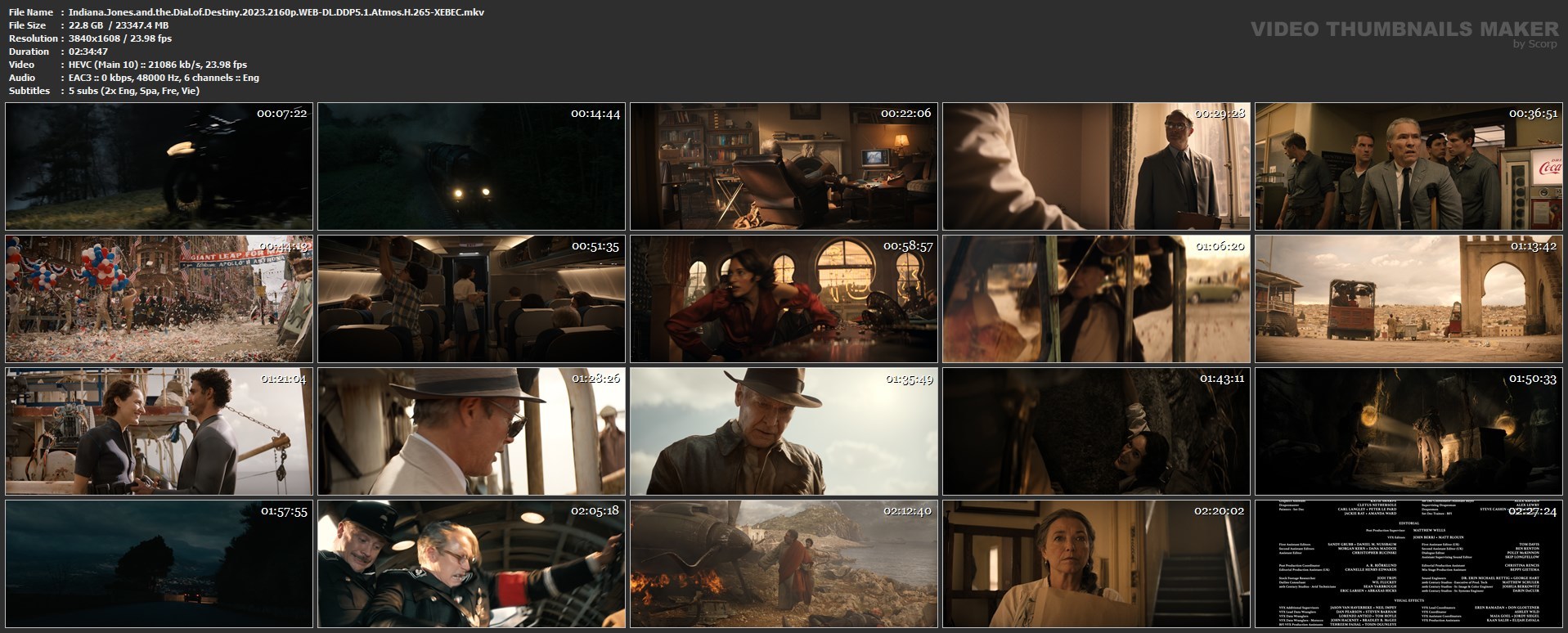
Task: Select the 01:50:33 cave lantern thumbnail
Action: 1409,431
